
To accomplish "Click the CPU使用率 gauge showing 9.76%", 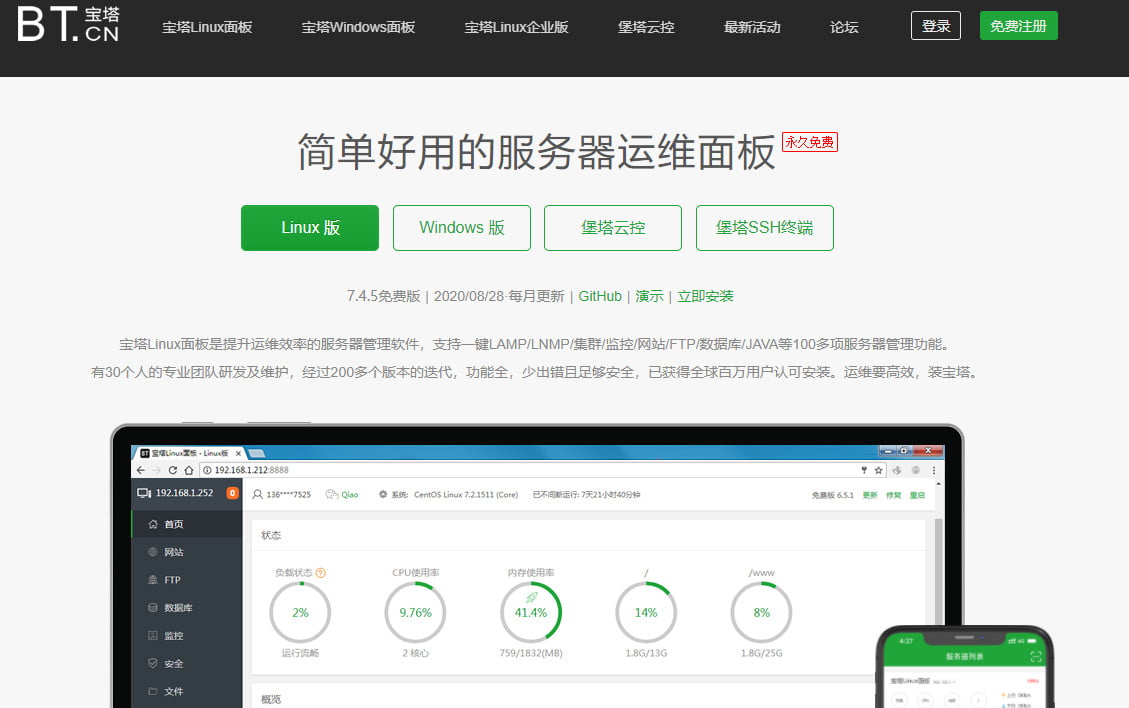I will (415, 612).
